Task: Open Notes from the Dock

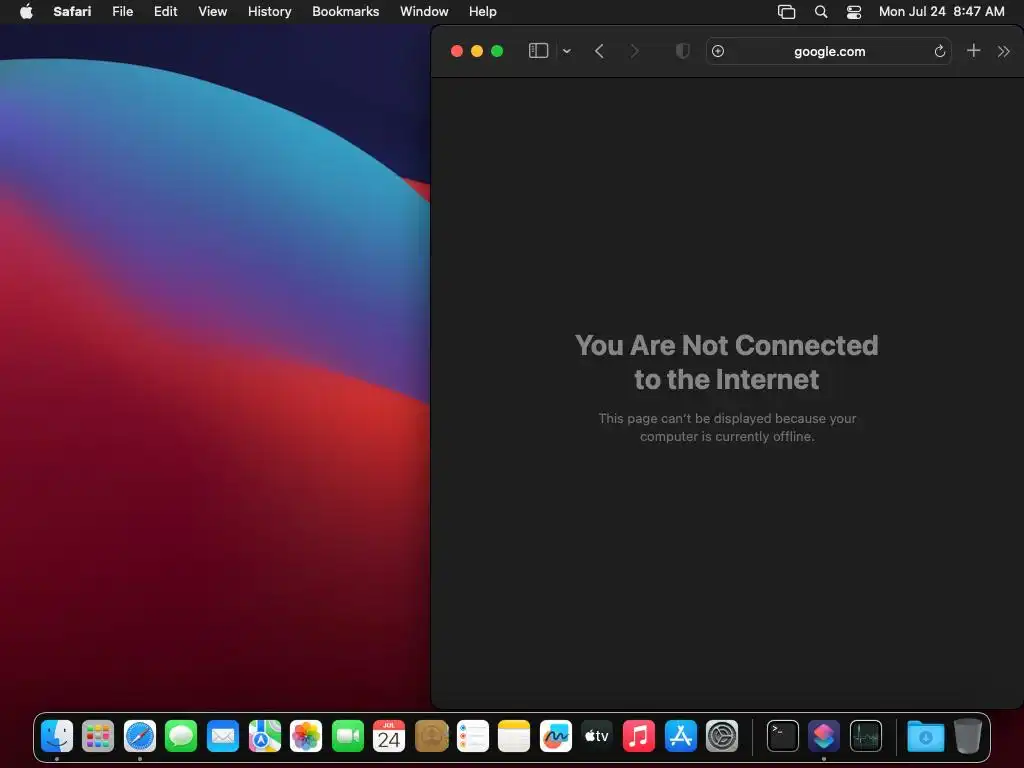Action: (x=514, y=736)
